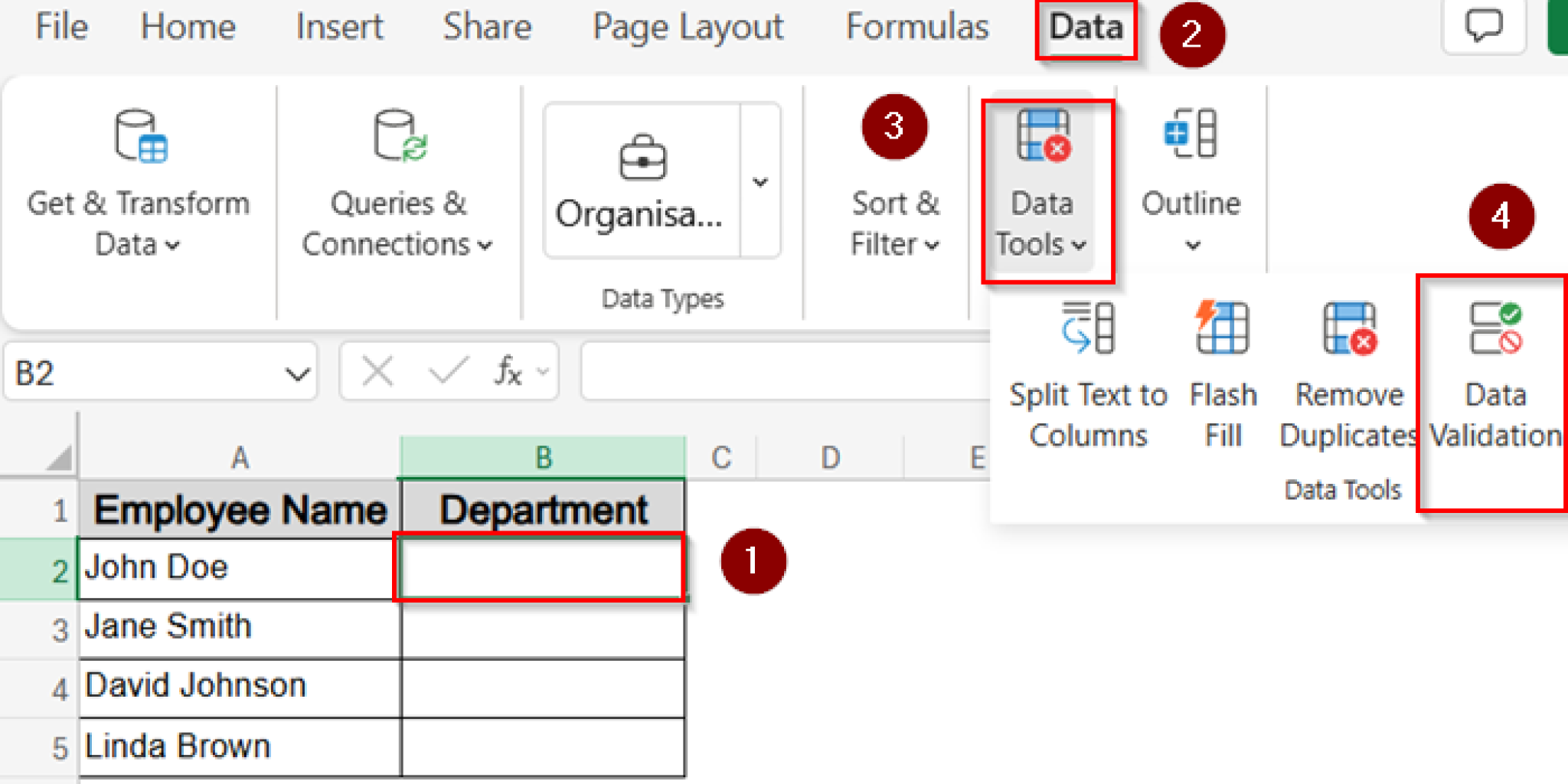Cancel entry with the X button
Viewport: 1568px width, 784px height.
[377, 371]
